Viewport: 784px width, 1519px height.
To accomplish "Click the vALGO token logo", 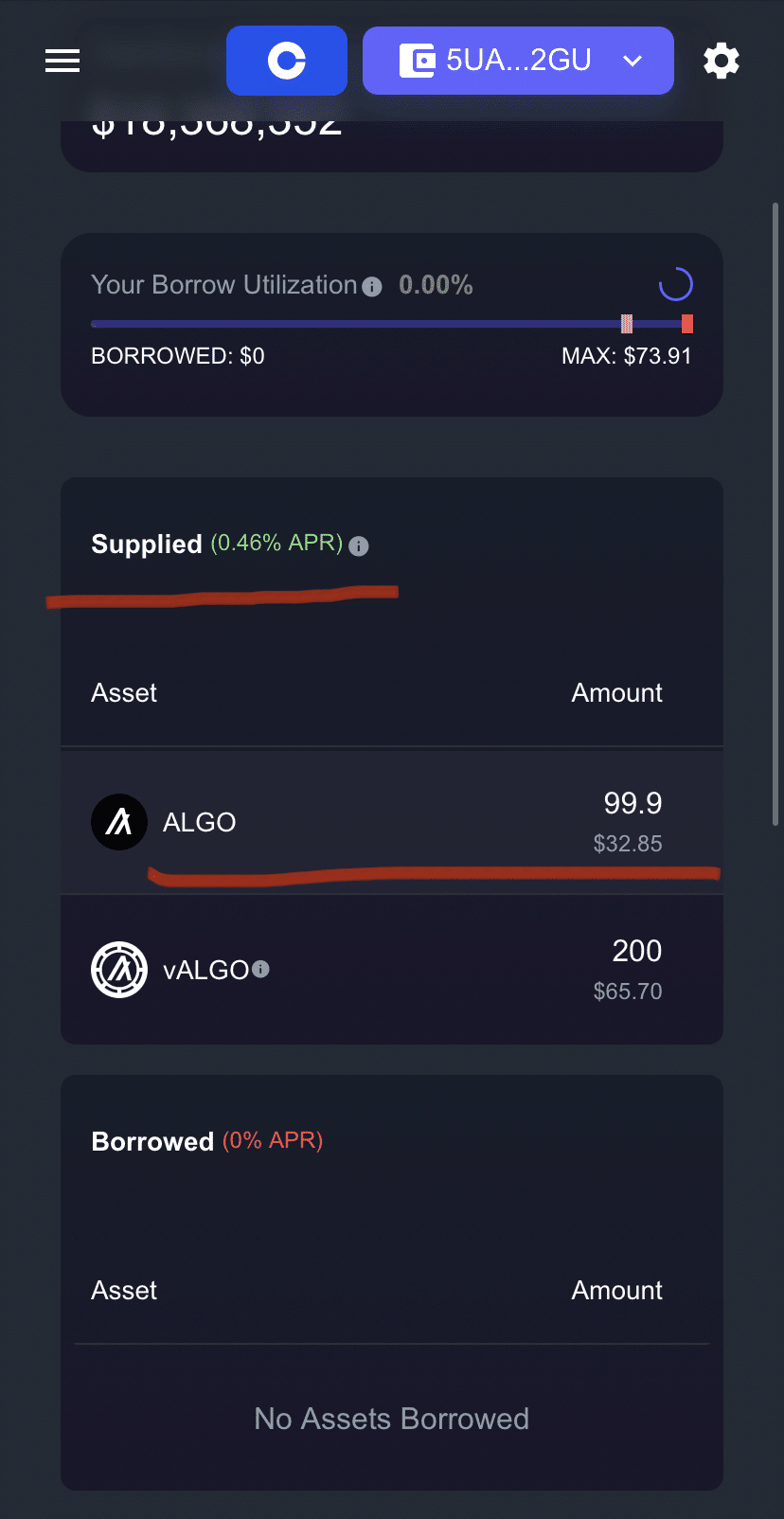I will point(119,970).
